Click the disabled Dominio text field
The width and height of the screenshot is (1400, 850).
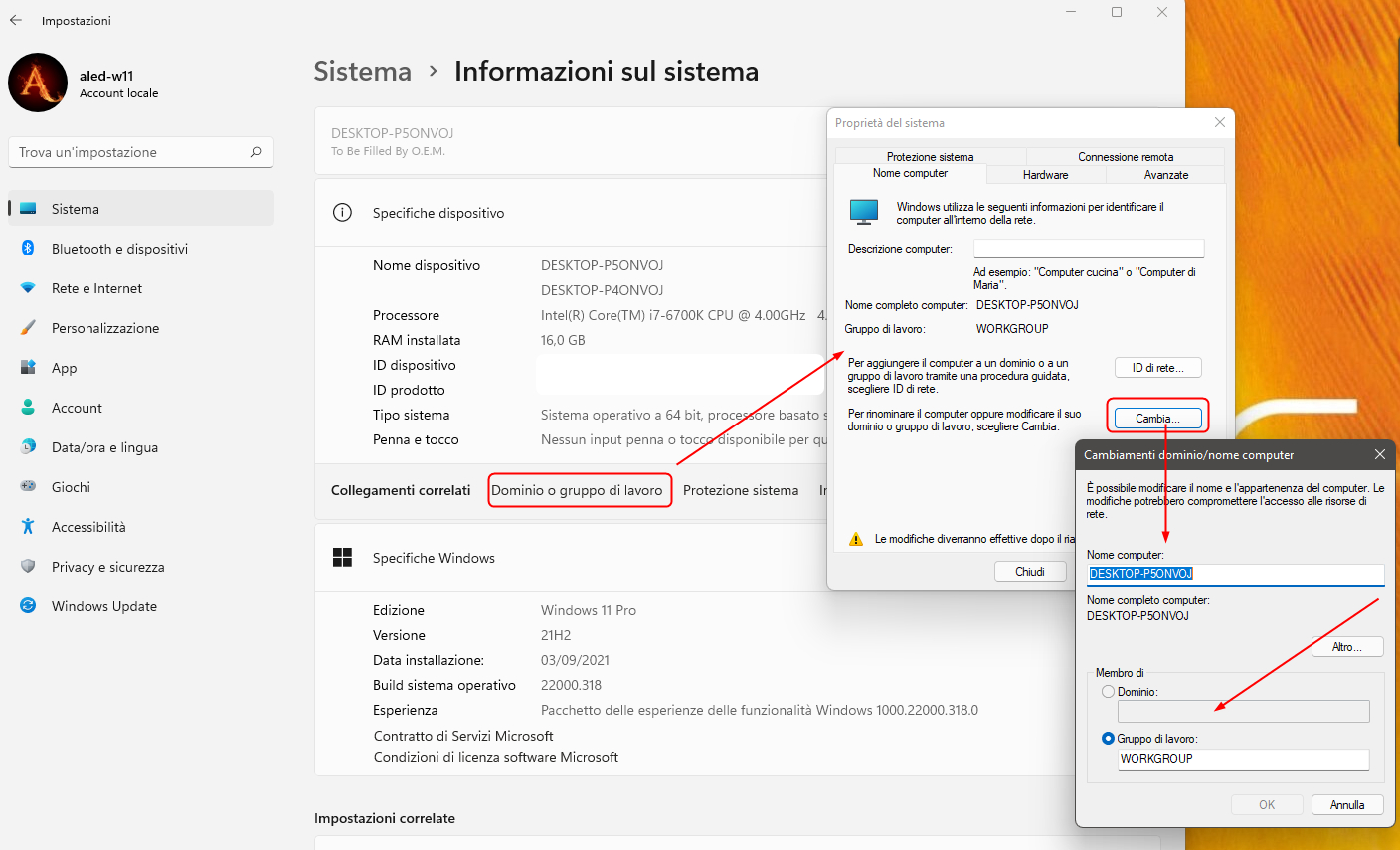[x=1243, y=711]
